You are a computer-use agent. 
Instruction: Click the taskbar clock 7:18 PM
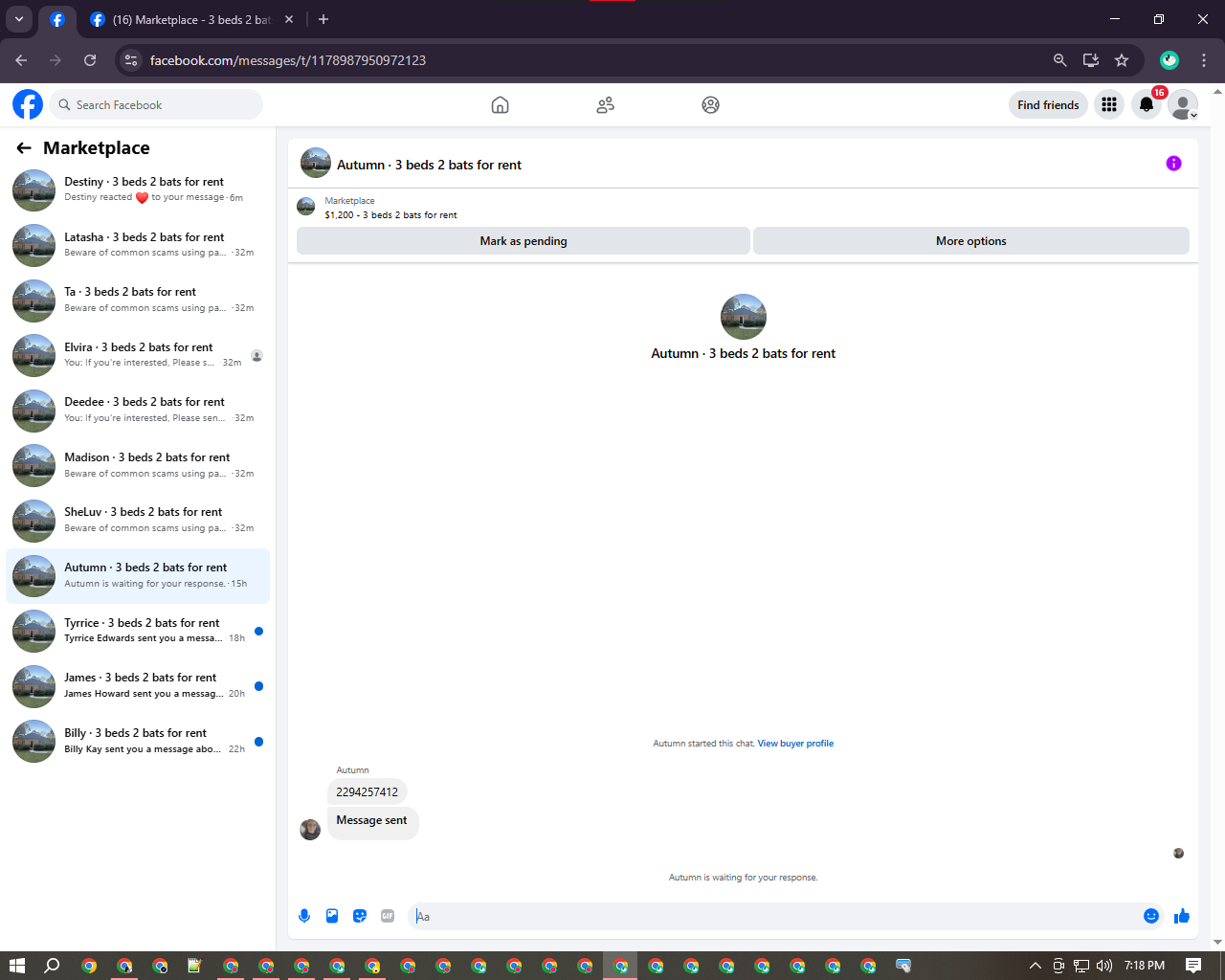(x=1145, y=966)
